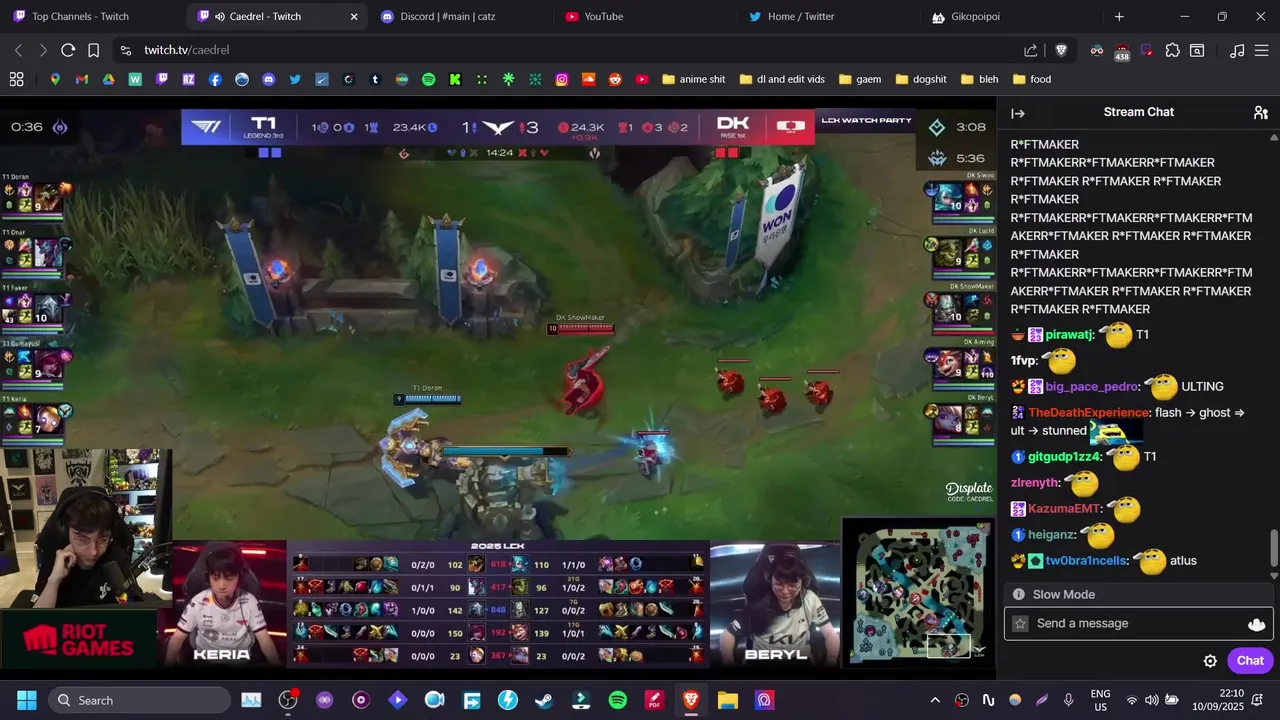
Task: Open the food bookmarks folder
Action: (x=1032, y=79)
